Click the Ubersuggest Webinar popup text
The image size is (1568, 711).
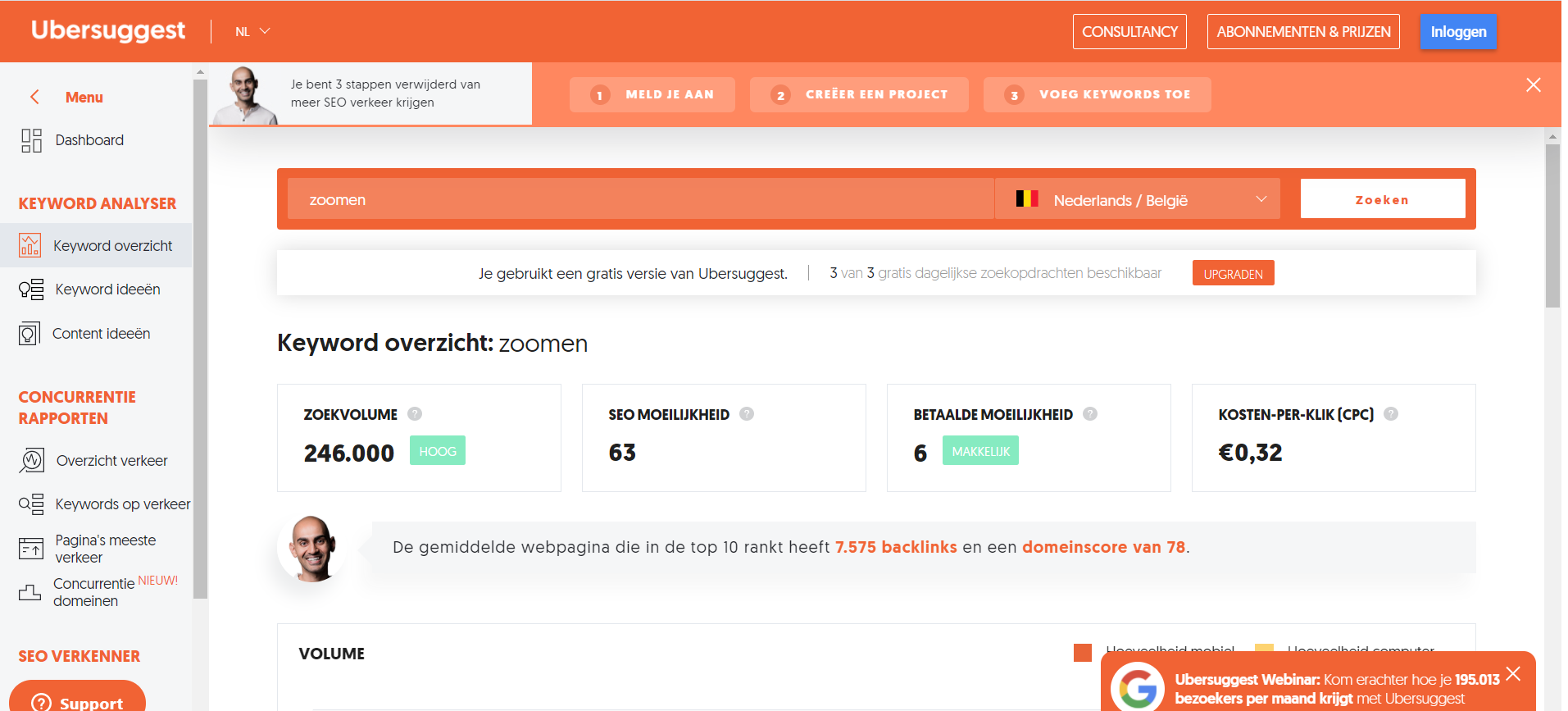1337,689
